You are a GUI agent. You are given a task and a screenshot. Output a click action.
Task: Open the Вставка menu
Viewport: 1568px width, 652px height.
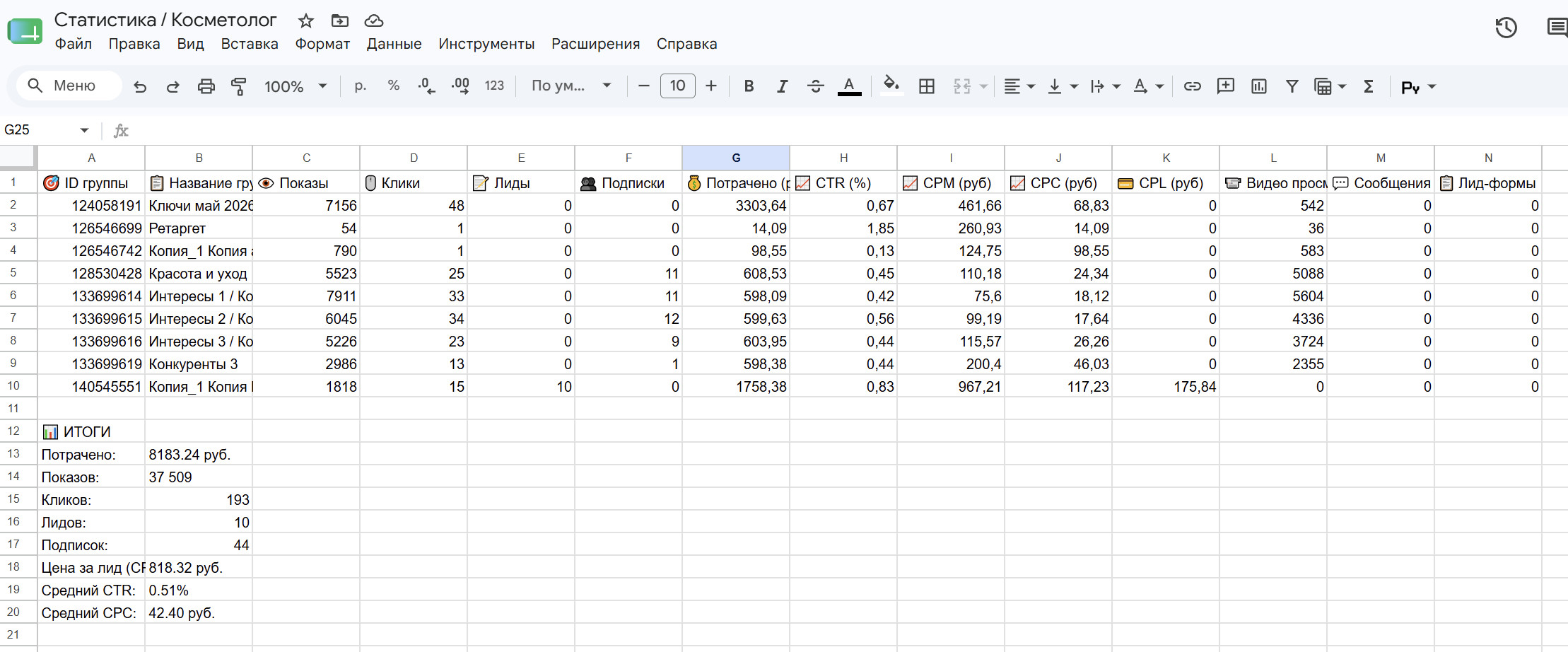pyautogui.click(x=250, y=44)
